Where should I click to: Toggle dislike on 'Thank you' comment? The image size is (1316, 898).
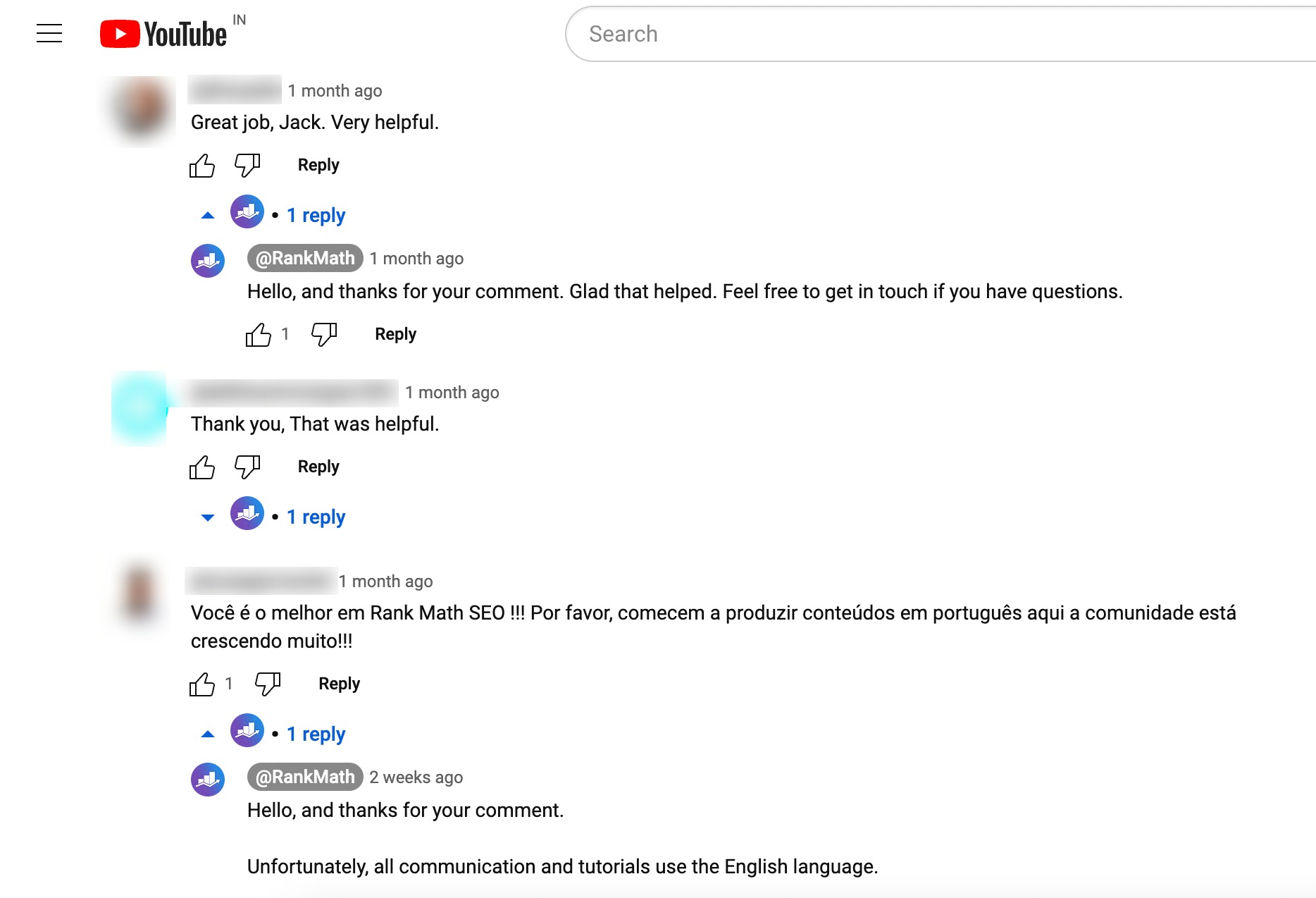coord(246,467)
